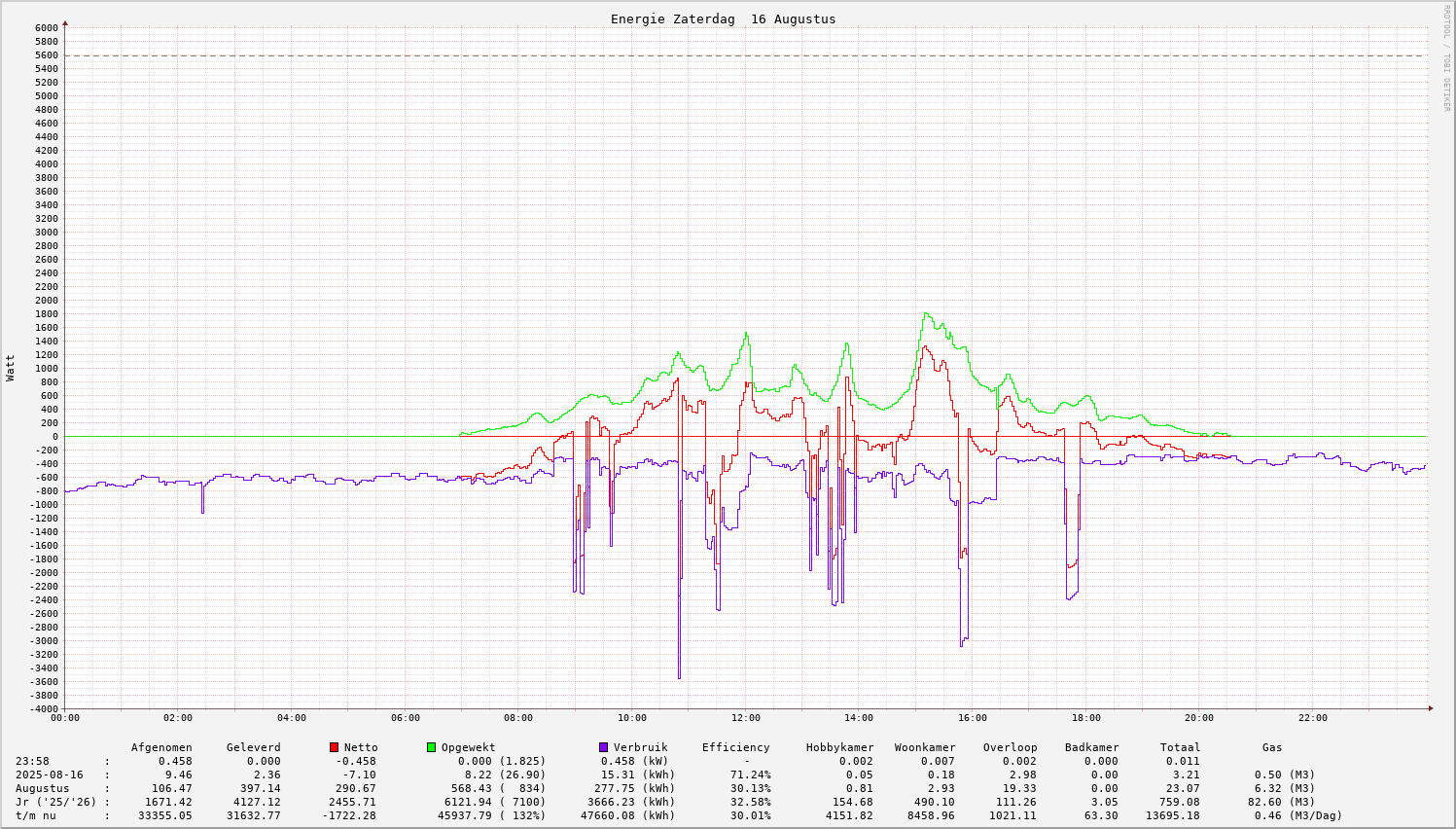Screen dimensions: 1456x829
Task: Click the purple Verbruik legend swatch
Action: pos(603,747)
